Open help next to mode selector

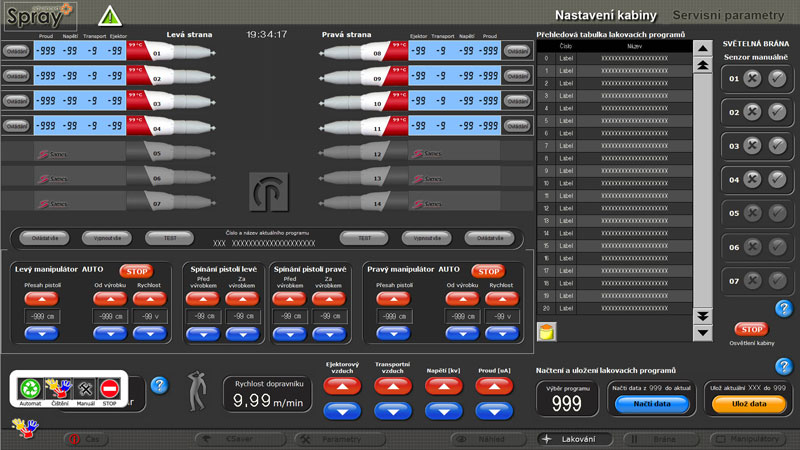click(158, 385)
